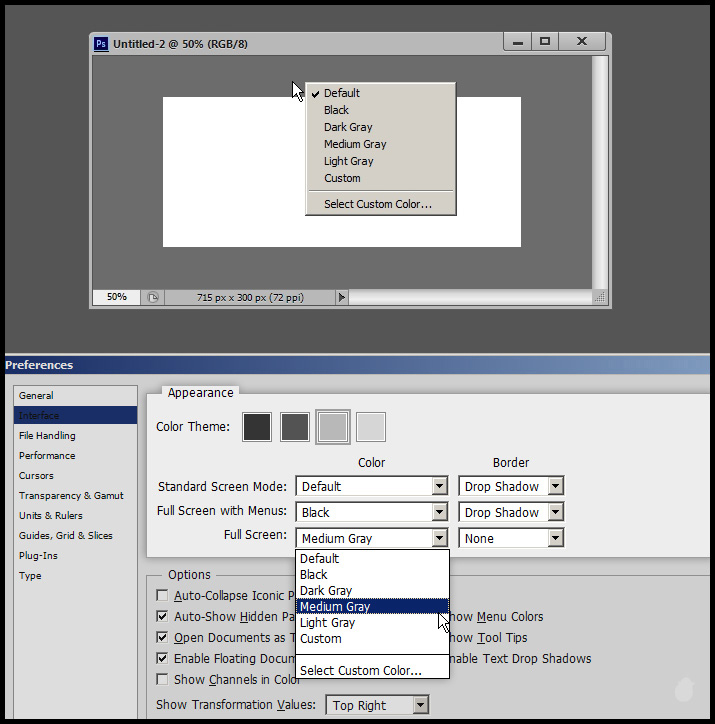715x724 pixels.
Task: Enable Auto-Collapse Iconic Panels checkbox
Action: coord(163,596)
